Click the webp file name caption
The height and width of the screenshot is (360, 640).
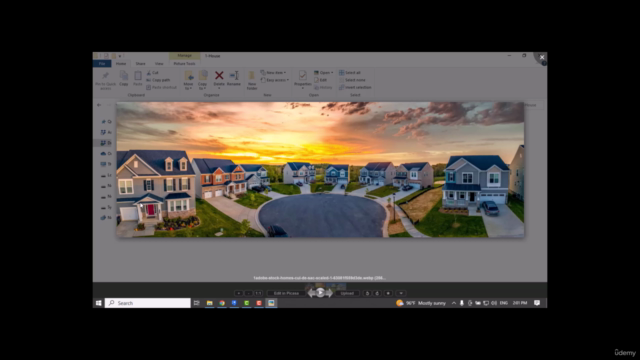(x=319, y=278)
